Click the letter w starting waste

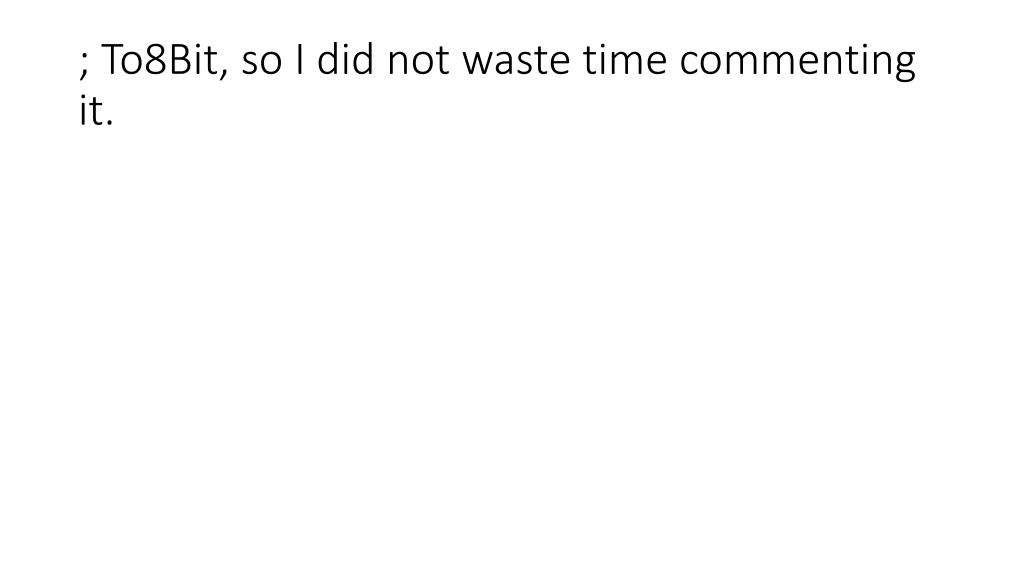[x=479, y=63]
